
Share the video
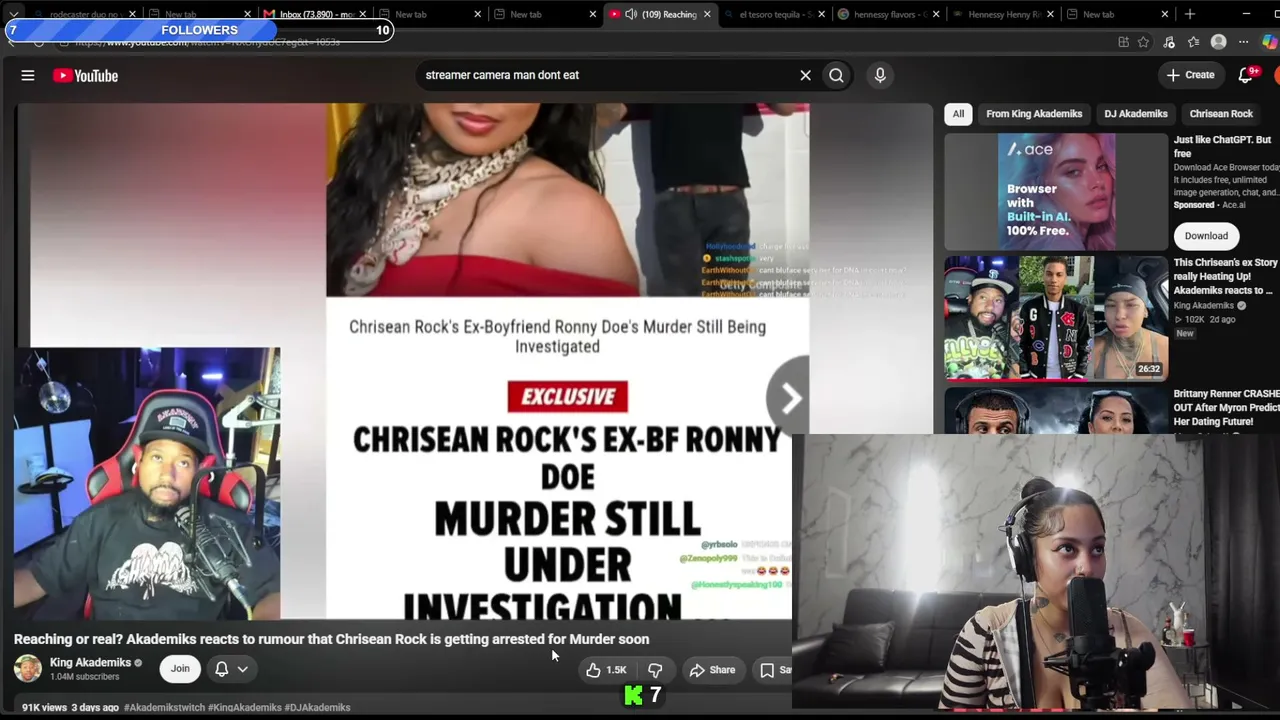[712, 670]
